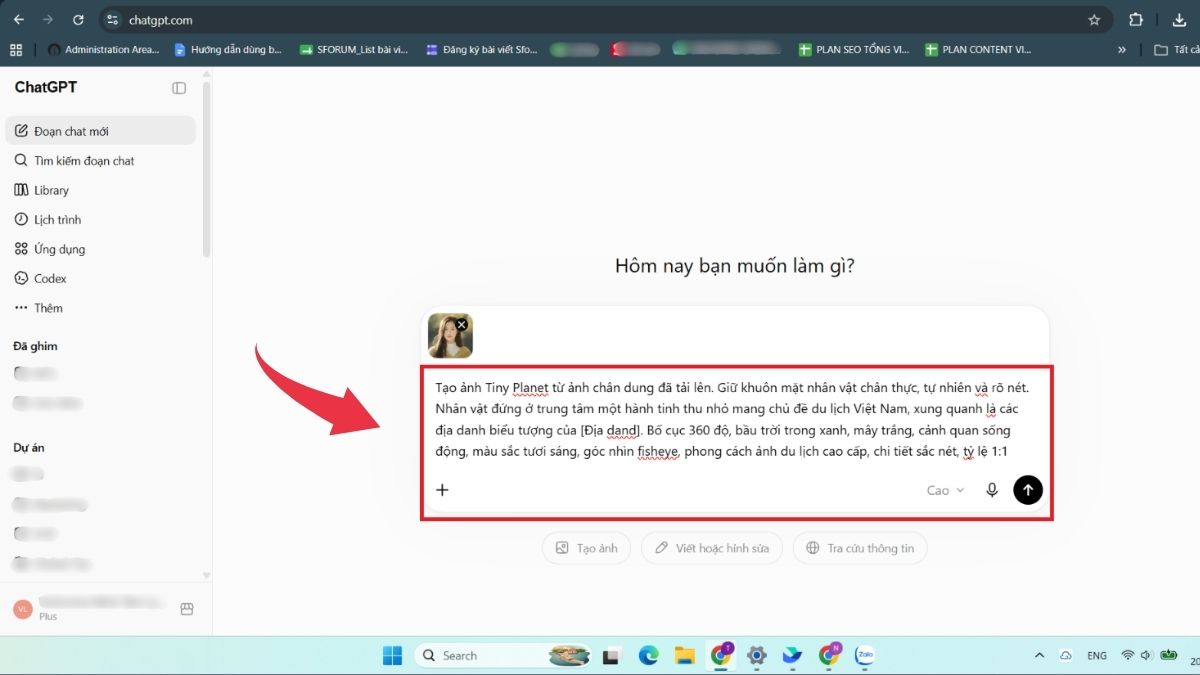Click inside the prompt text field

pos(733,419)
